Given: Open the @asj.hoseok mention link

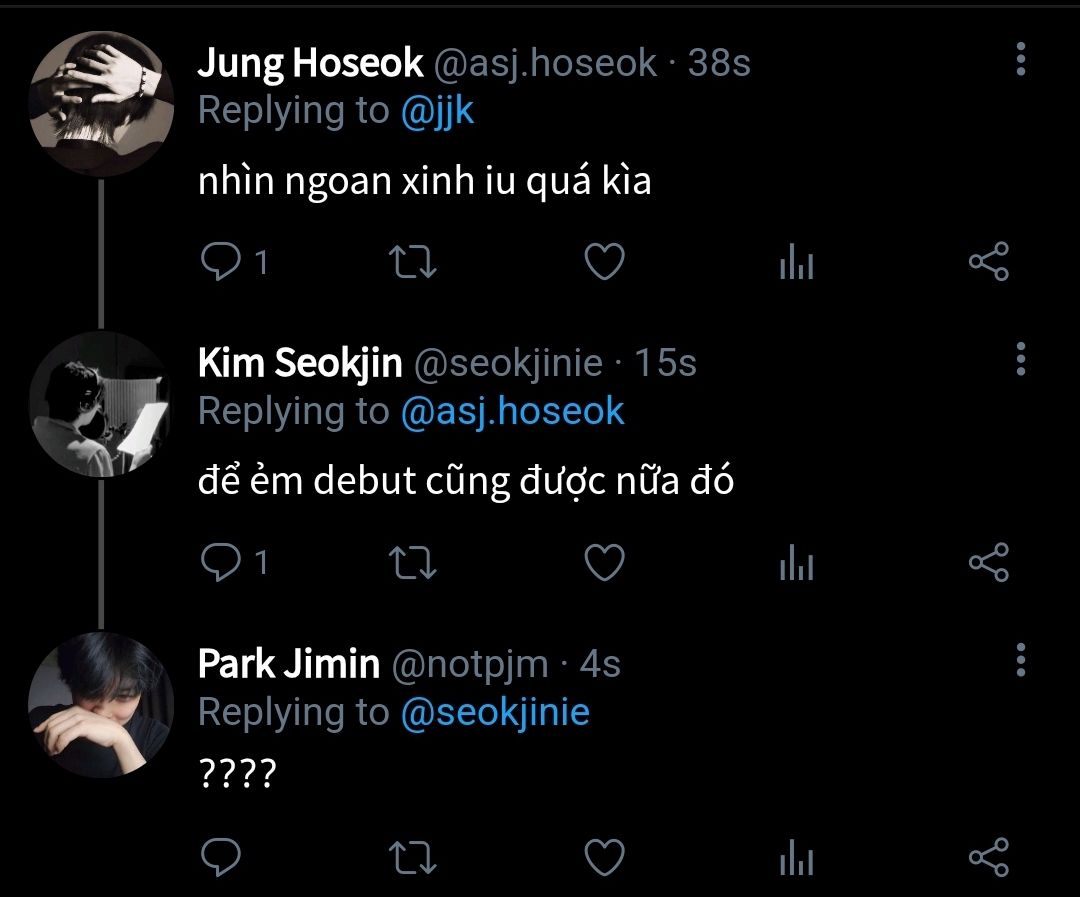Looking at the screenshot, I should [512, 411].
